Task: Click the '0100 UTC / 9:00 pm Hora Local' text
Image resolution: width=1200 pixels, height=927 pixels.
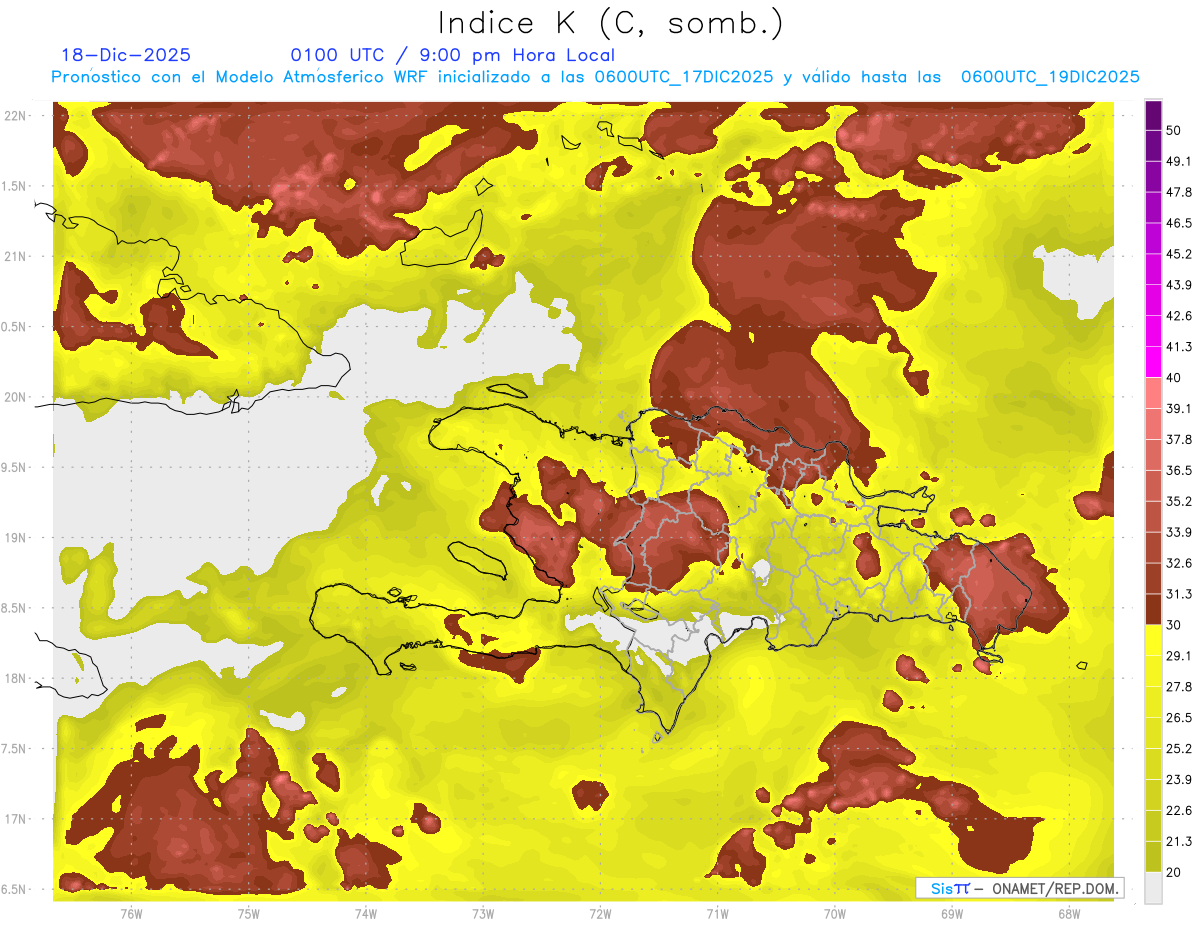Action: 452,55
